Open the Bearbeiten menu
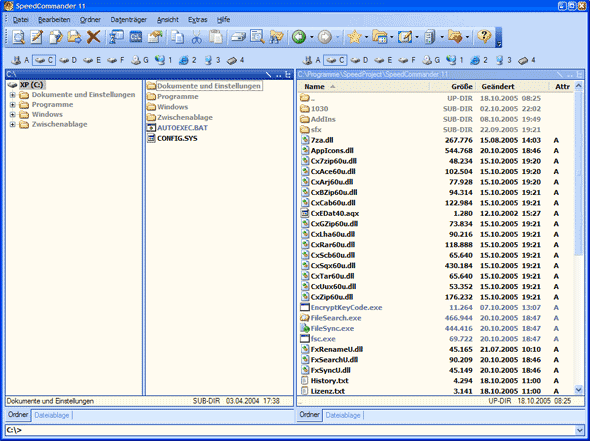The width and height of the screenshot is (590, 441). click(54, 20)
